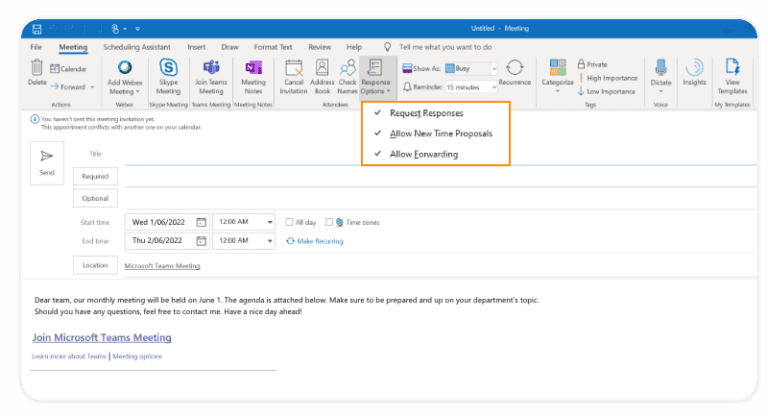
Task: Open the Insights icon
Action: (x=695, y=67)
